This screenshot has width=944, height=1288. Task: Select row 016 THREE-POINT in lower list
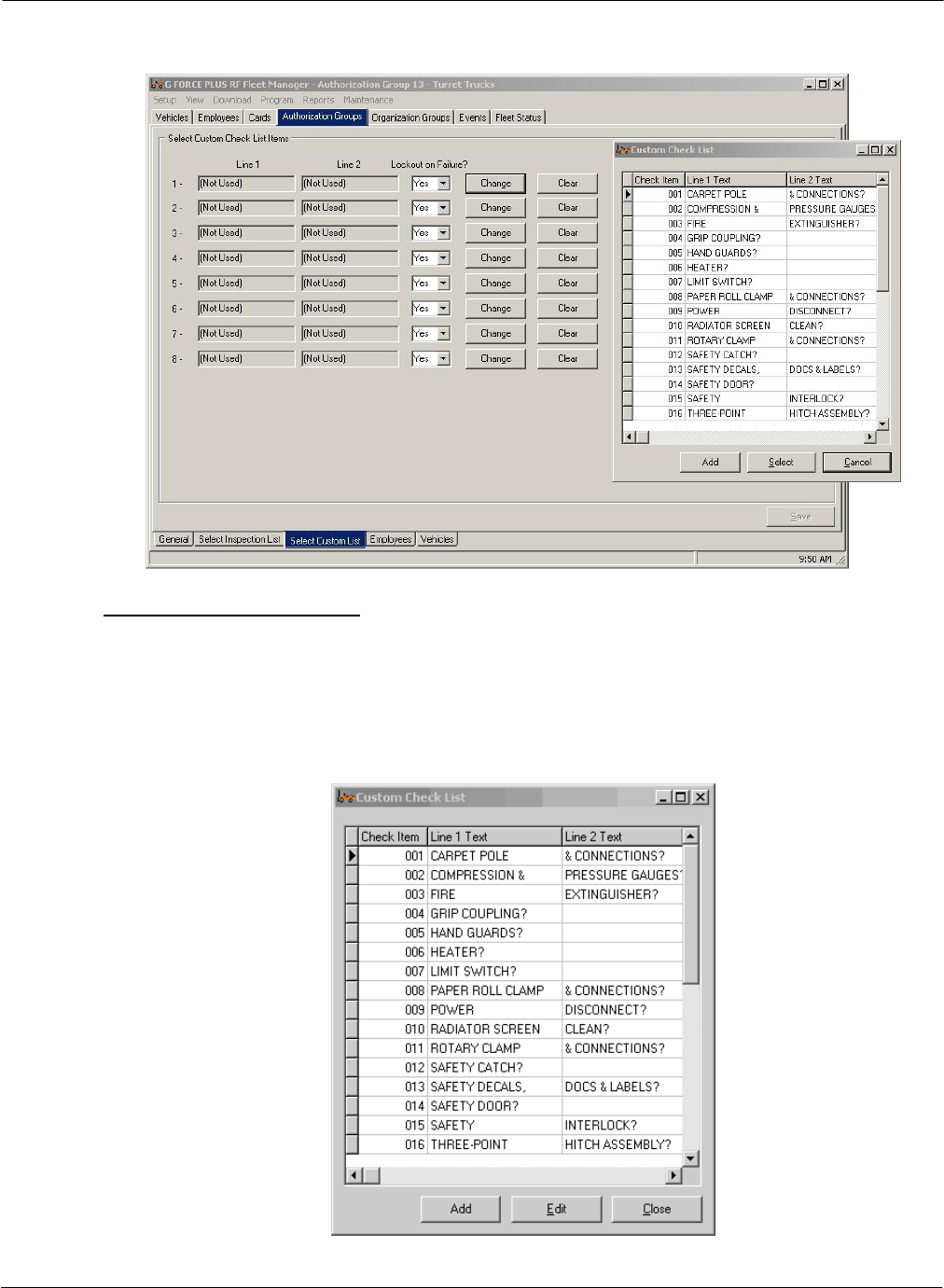tap(515, 1144)
